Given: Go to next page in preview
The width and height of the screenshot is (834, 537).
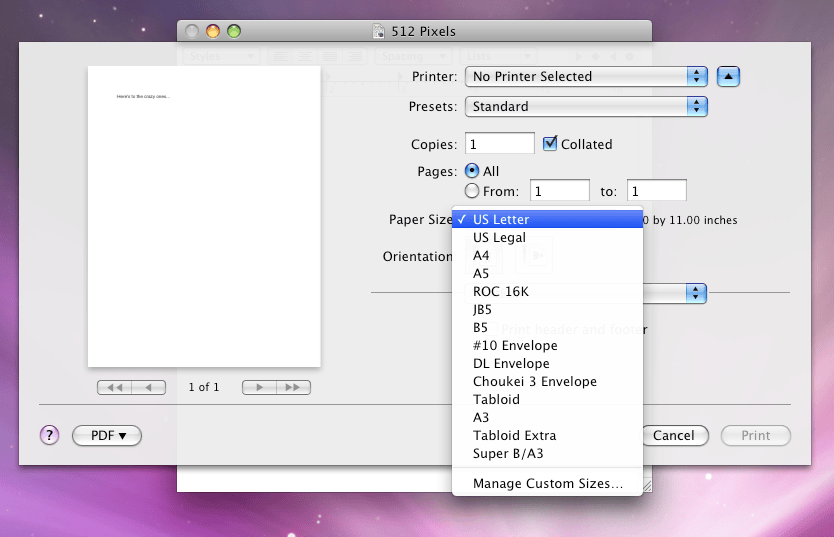Looking at the screenshot, I should pos(259,388).
